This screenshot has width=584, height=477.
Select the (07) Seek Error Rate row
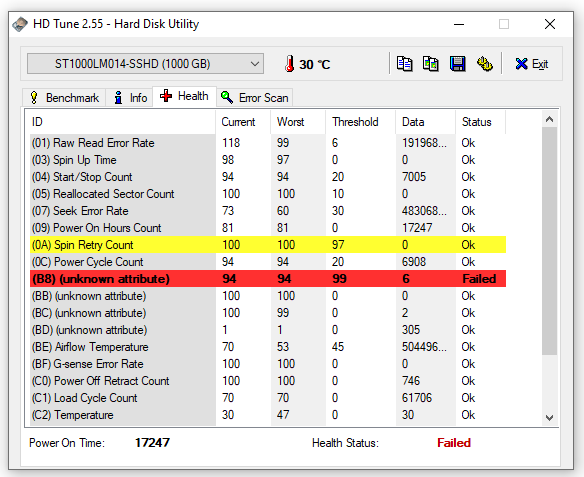pos(268,211)
